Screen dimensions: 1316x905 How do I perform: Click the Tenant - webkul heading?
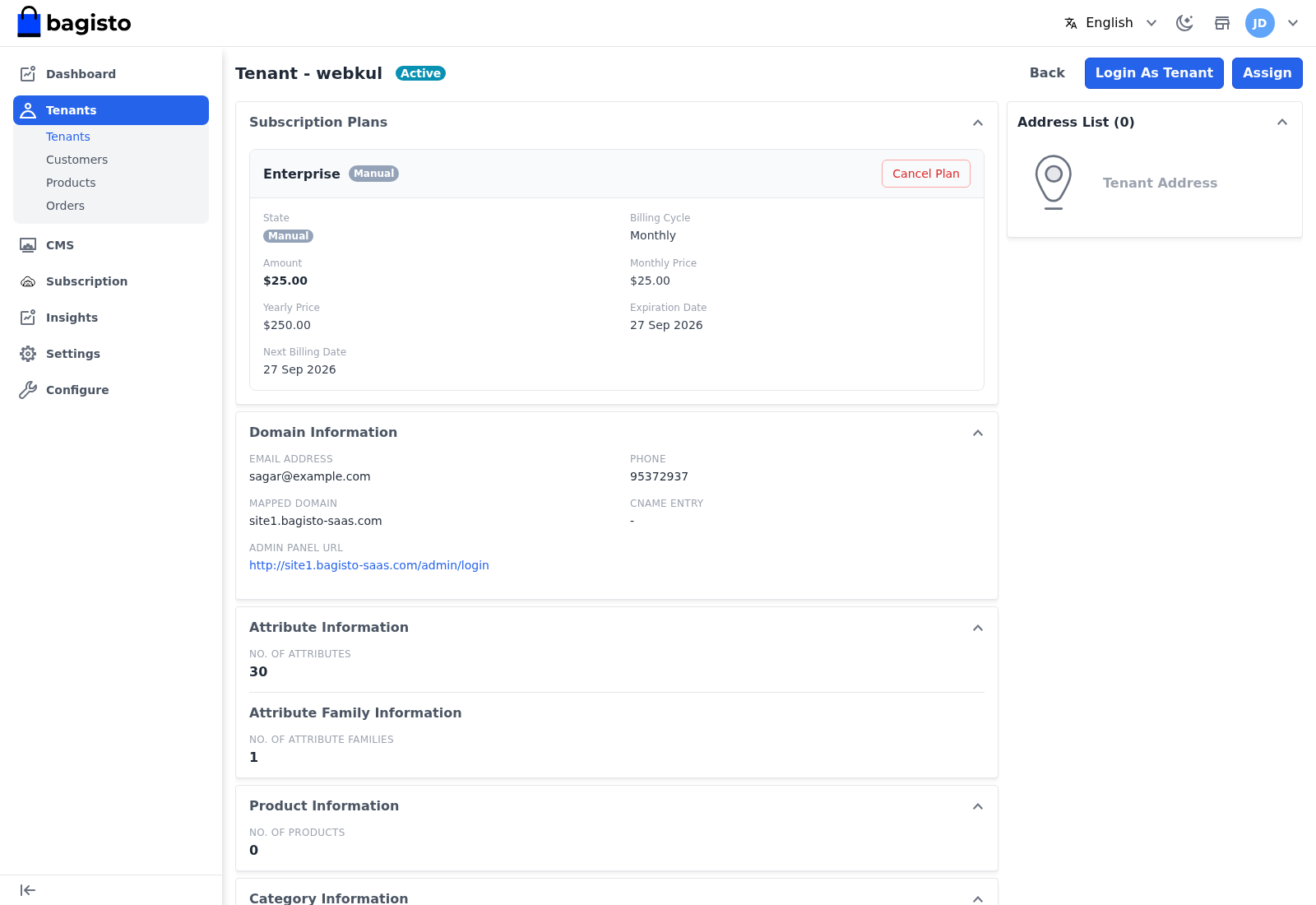(x=308, y=73)
